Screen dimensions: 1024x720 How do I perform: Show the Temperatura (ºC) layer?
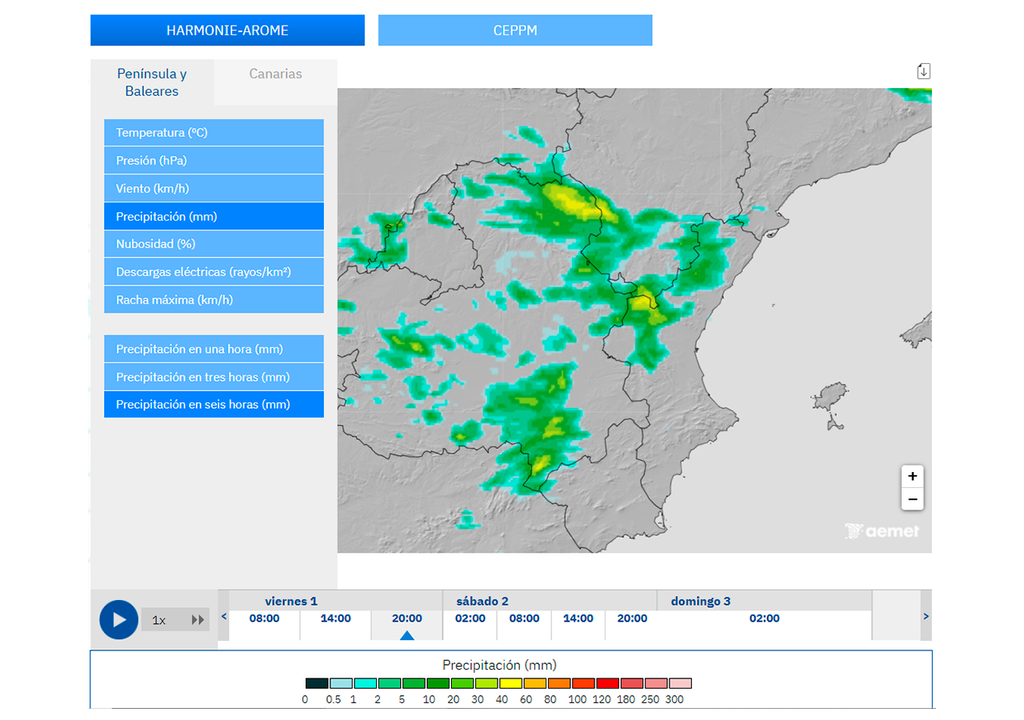pyautogui.click(x=214, y=132)
